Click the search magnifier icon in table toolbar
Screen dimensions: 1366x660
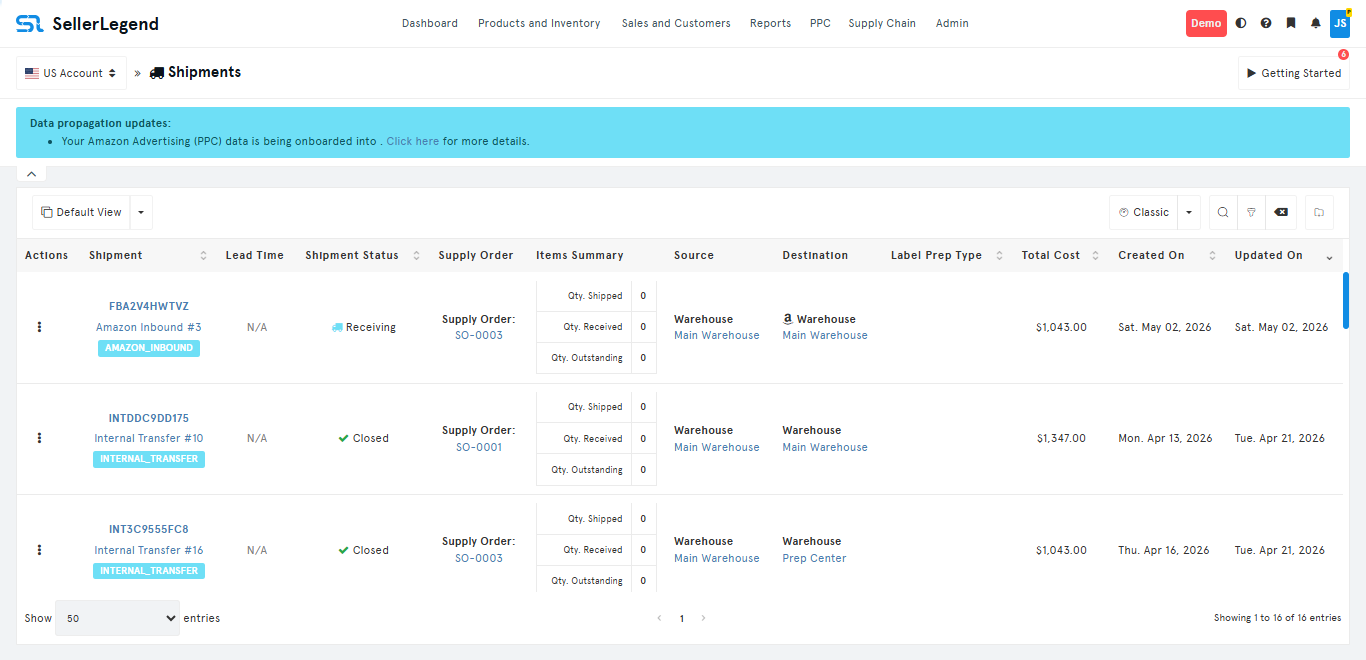[1223, 212]
